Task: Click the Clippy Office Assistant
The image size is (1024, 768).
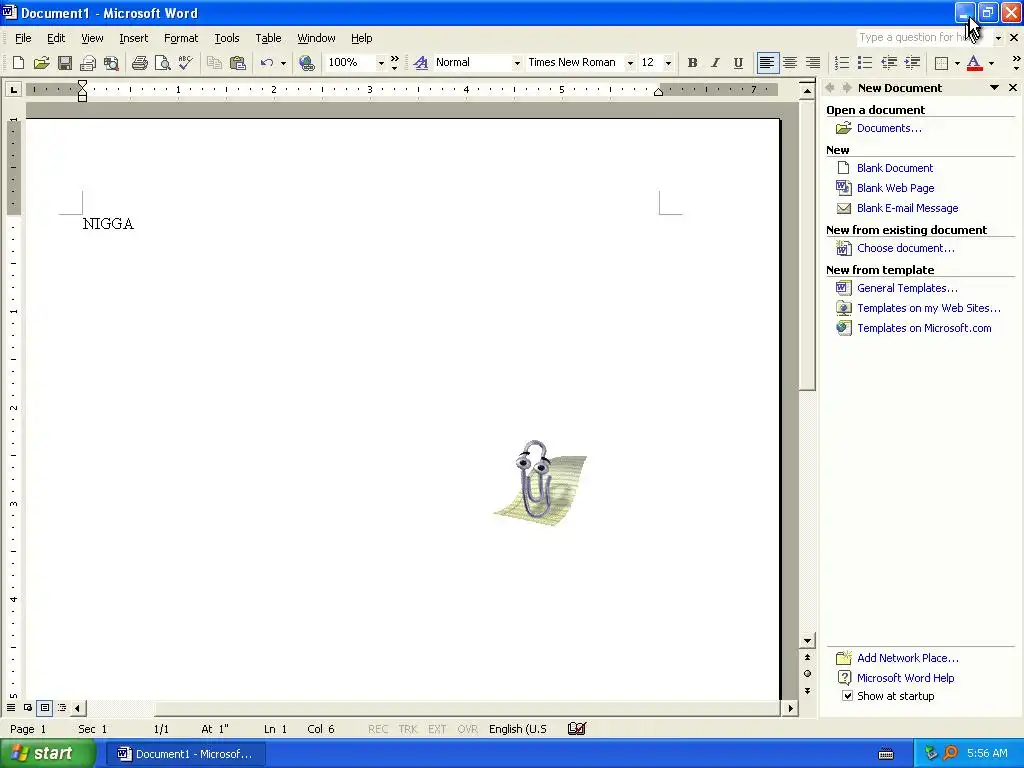Action: point(539,482)
